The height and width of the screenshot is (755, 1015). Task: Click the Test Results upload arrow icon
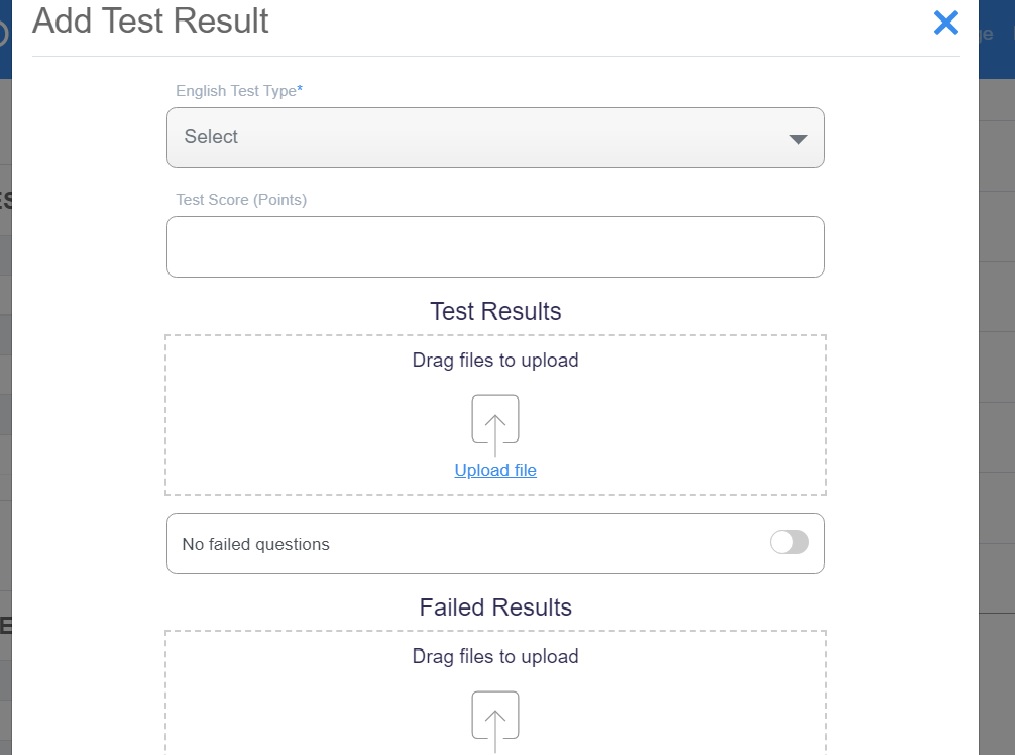coord(495,421)
